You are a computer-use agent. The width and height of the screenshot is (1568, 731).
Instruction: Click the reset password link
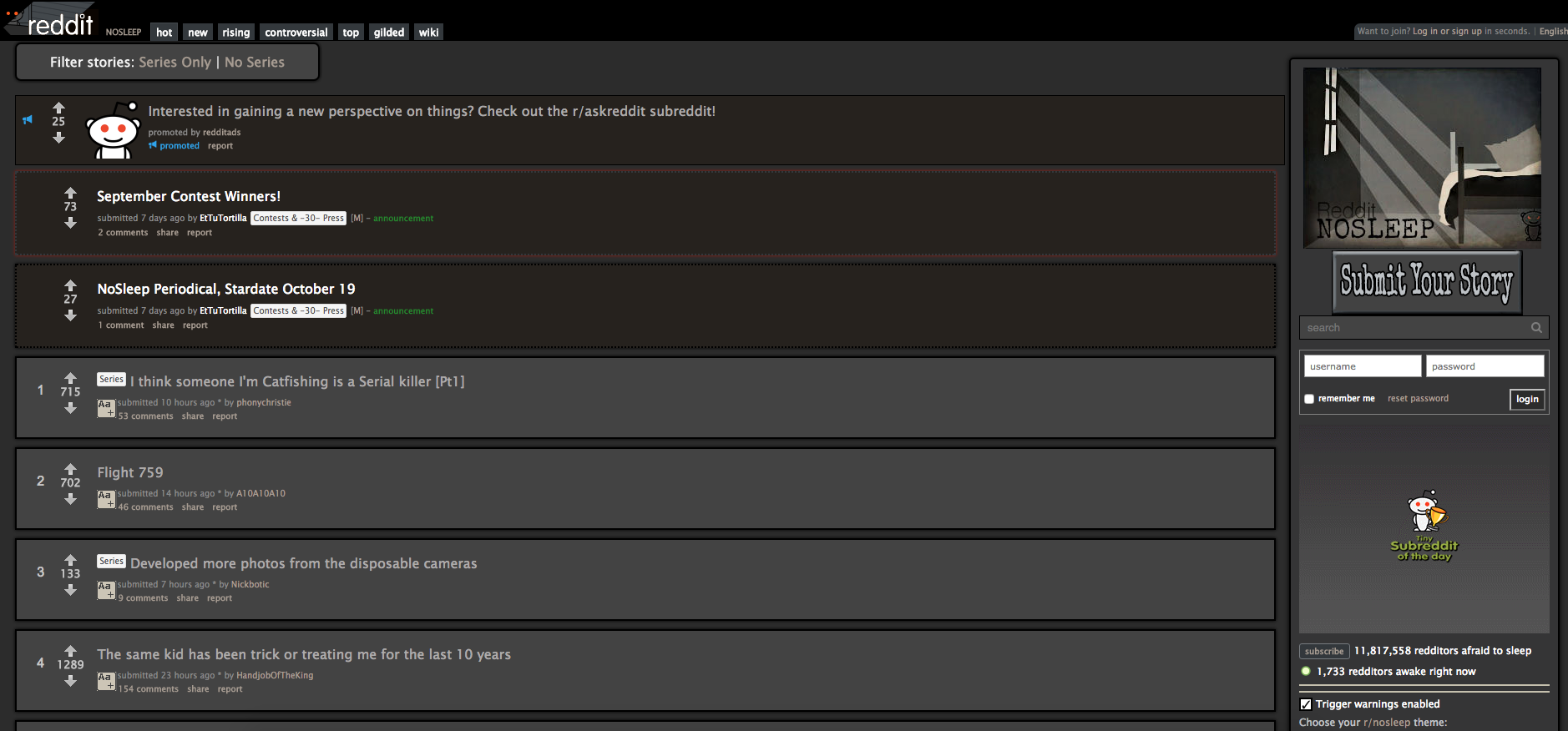pos(1418,399)
